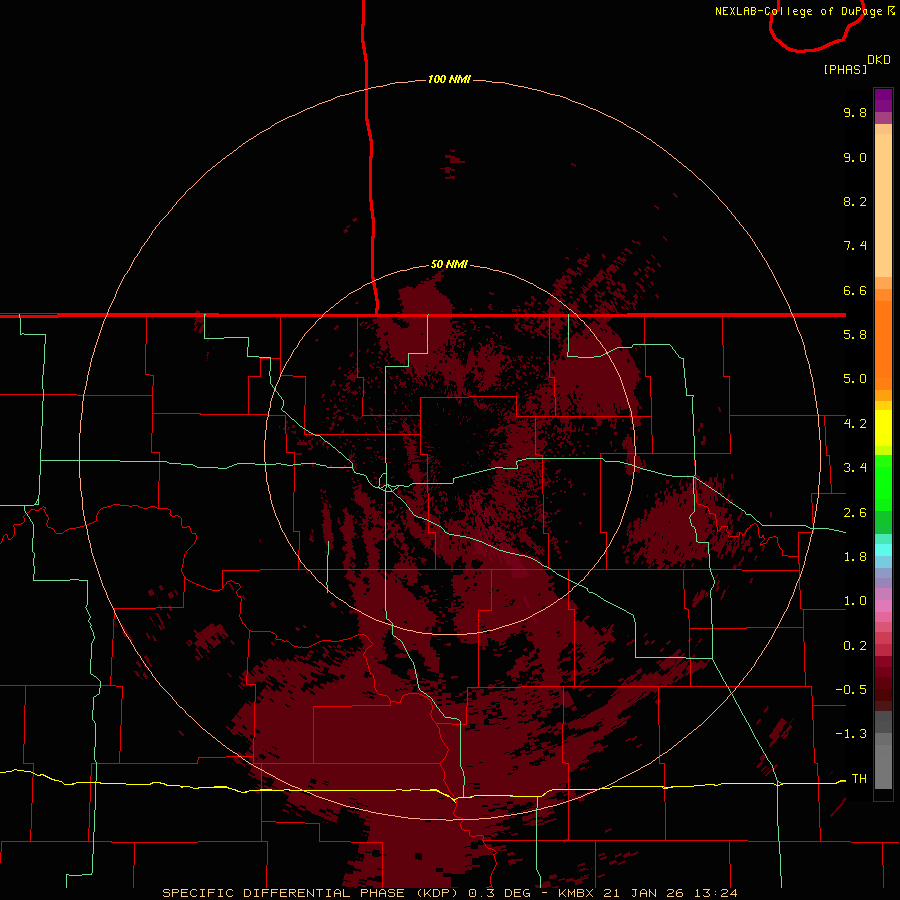Image resolution: width=900 pixels, height=900 pixels.
Task: Click the NEXLAB-College of DuPage watermark text
Action: click(x=804, y=11)
